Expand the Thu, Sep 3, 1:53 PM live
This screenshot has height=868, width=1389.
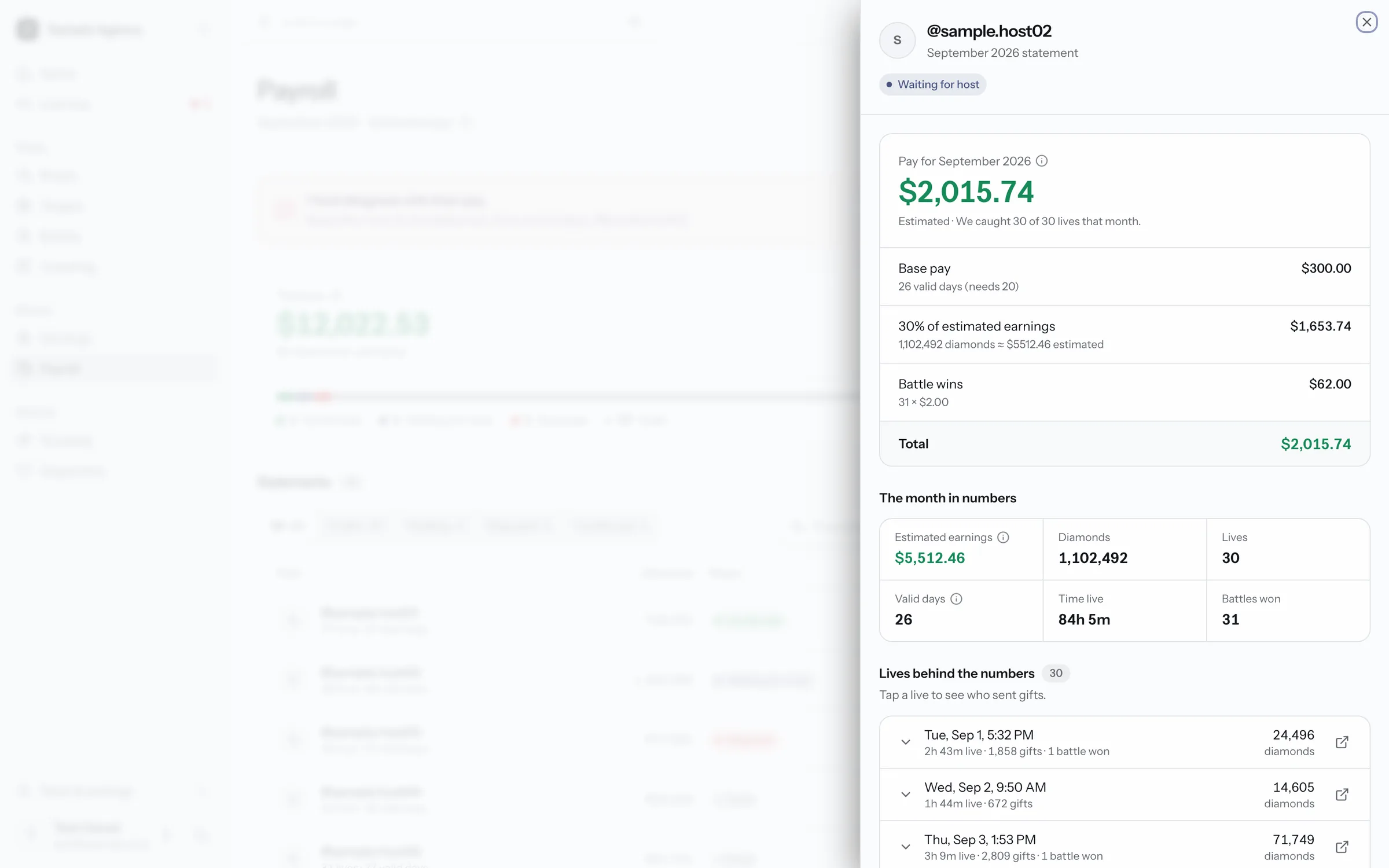(x=906, y=847)
